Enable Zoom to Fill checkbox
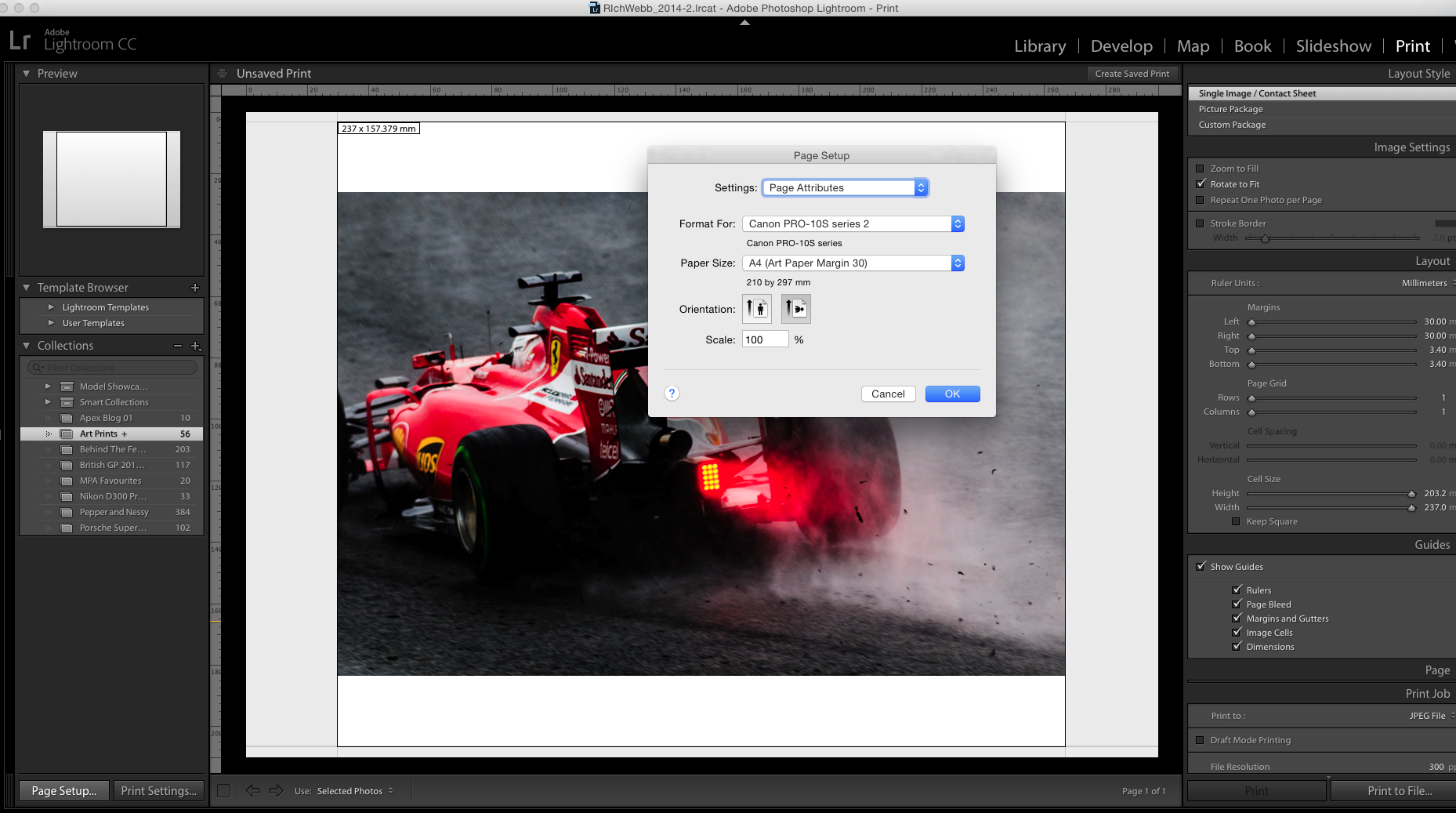This screenshot has height=813, width=1456. (x=1200, y=169)
